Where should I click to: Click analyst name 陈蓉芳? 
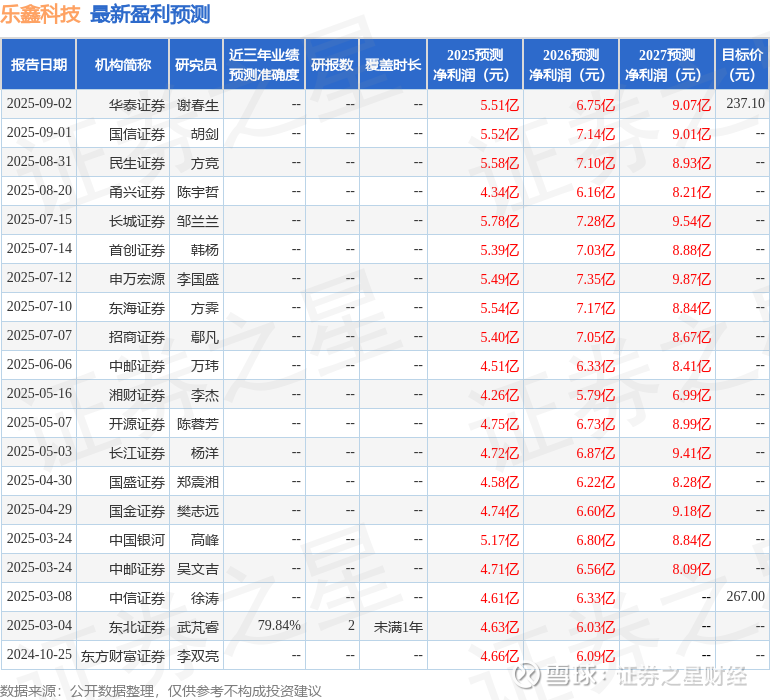(x=197, y=424)
